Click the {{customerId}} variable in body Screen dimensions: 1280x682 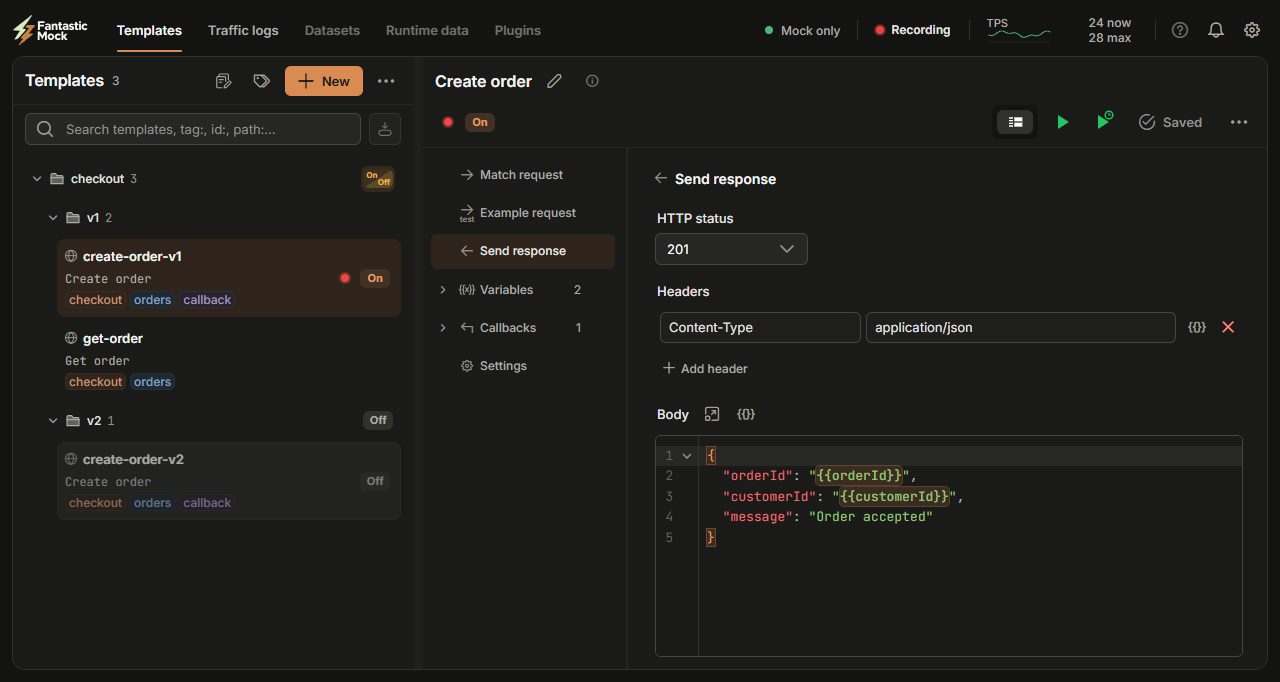(x=893, y=496)
